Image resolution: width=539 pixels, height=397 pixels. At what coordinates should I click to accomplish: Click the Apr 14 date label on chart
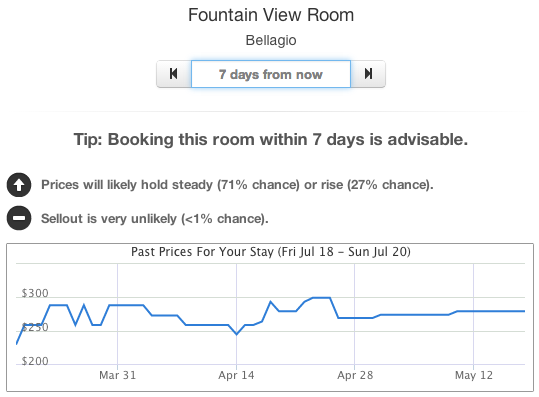click(x=236, y=375)
